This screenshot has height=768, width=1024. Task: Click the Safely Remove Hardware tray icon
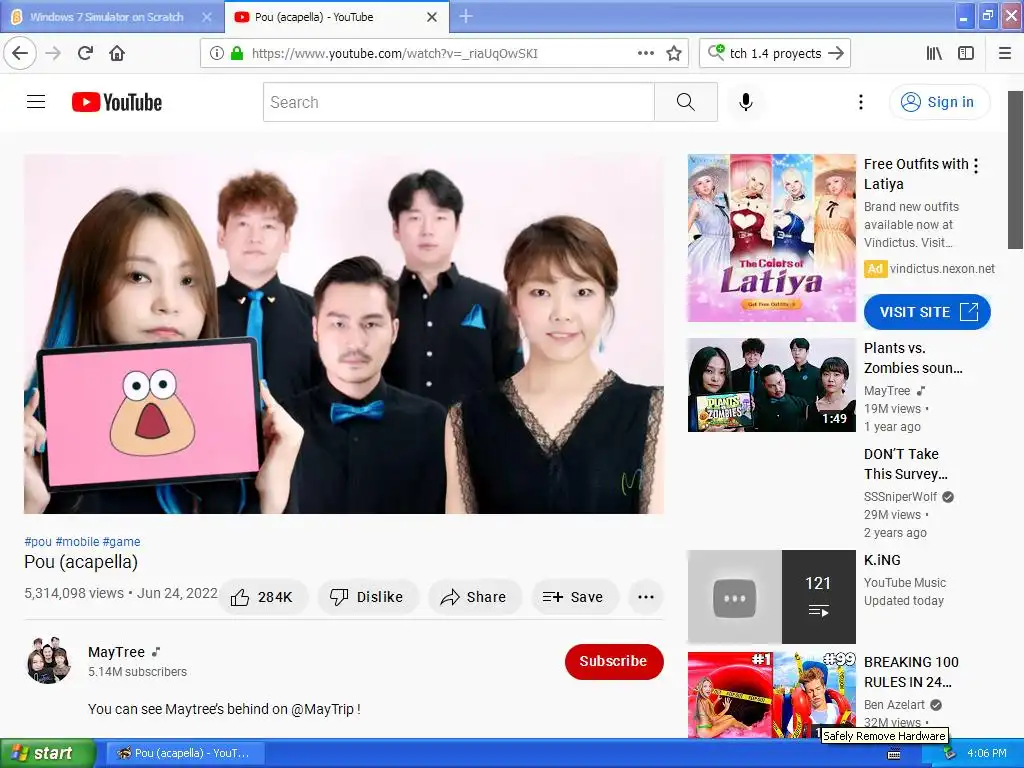[949, 753]
